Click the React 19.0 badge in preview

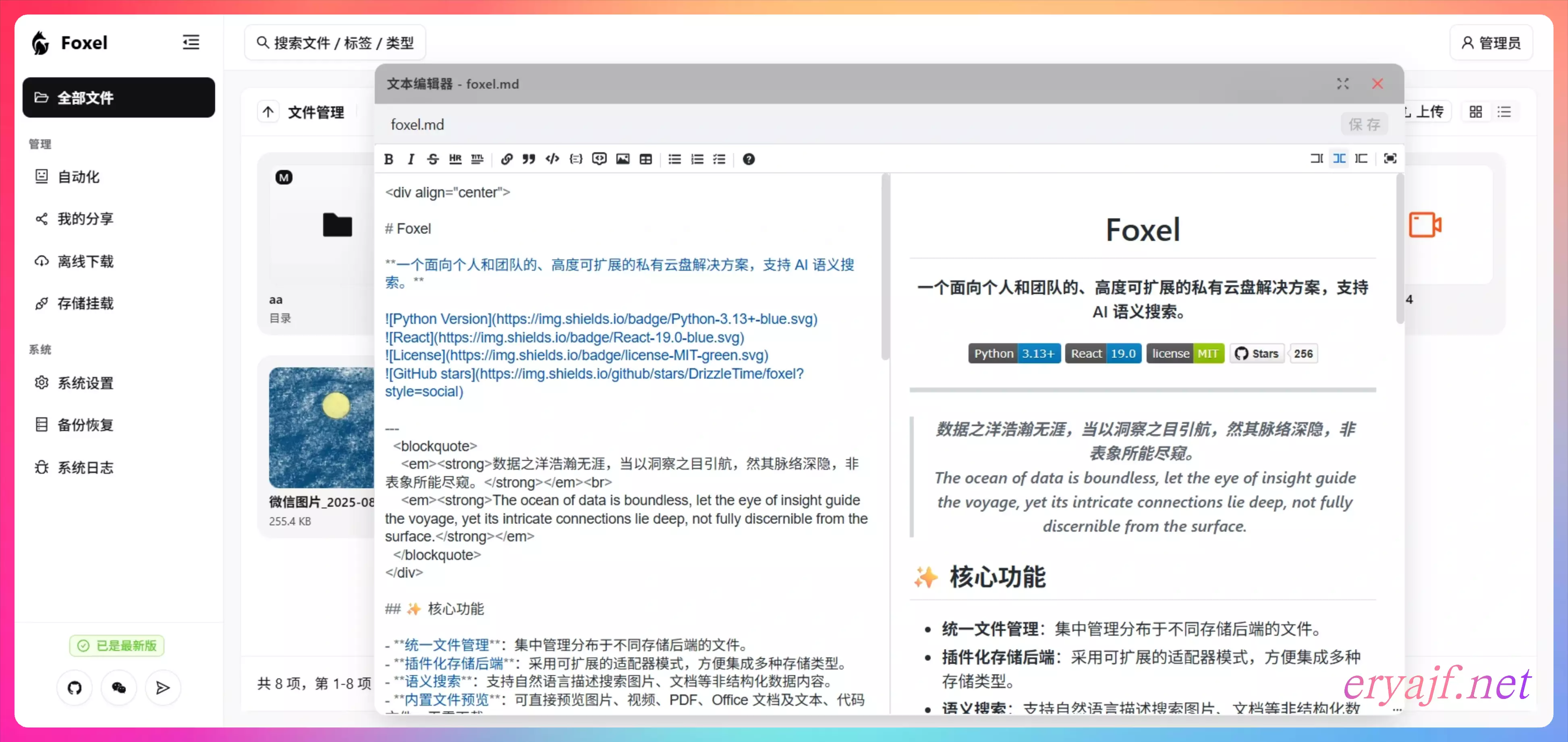[x=1103, y=354]
